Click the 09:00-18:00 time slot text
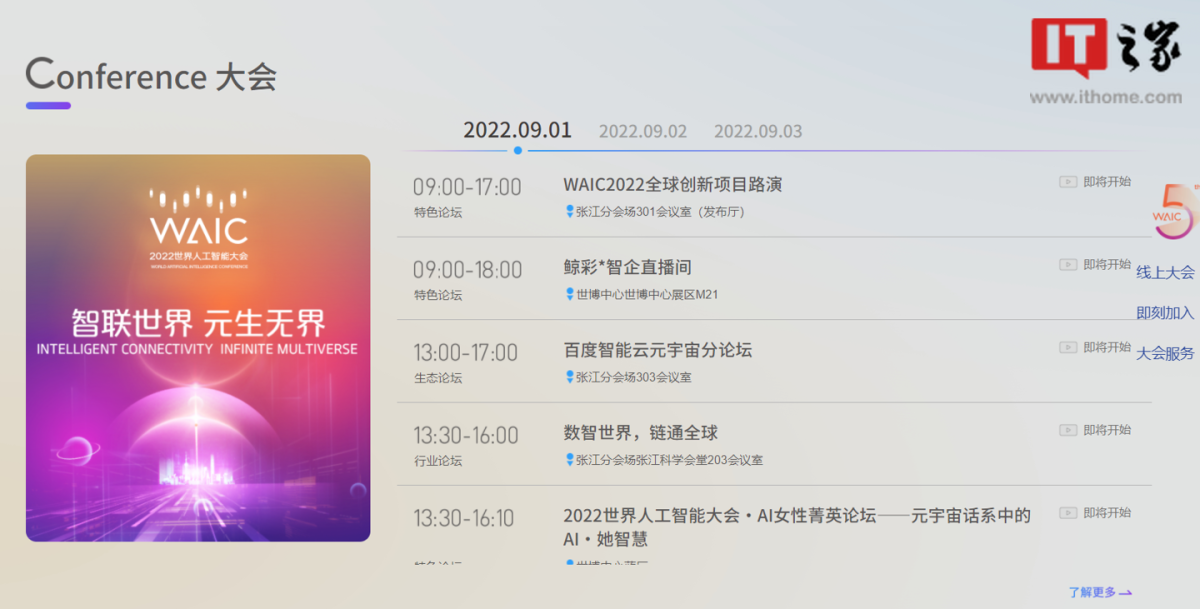 pyautogui.click(x=467, y=270)
